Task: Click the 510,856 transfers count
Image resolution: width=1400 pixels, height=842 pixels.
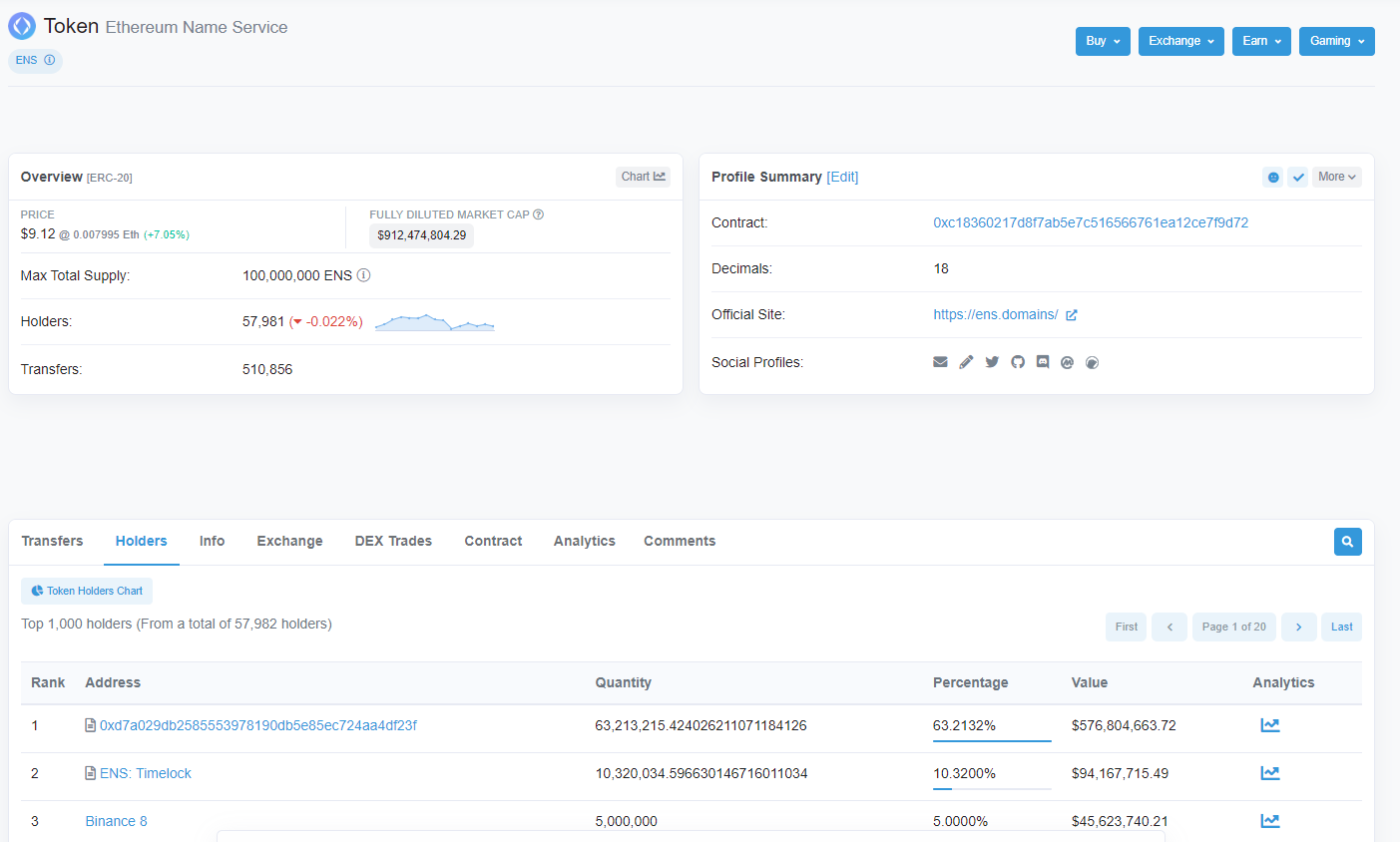Action: click(267, 369)
